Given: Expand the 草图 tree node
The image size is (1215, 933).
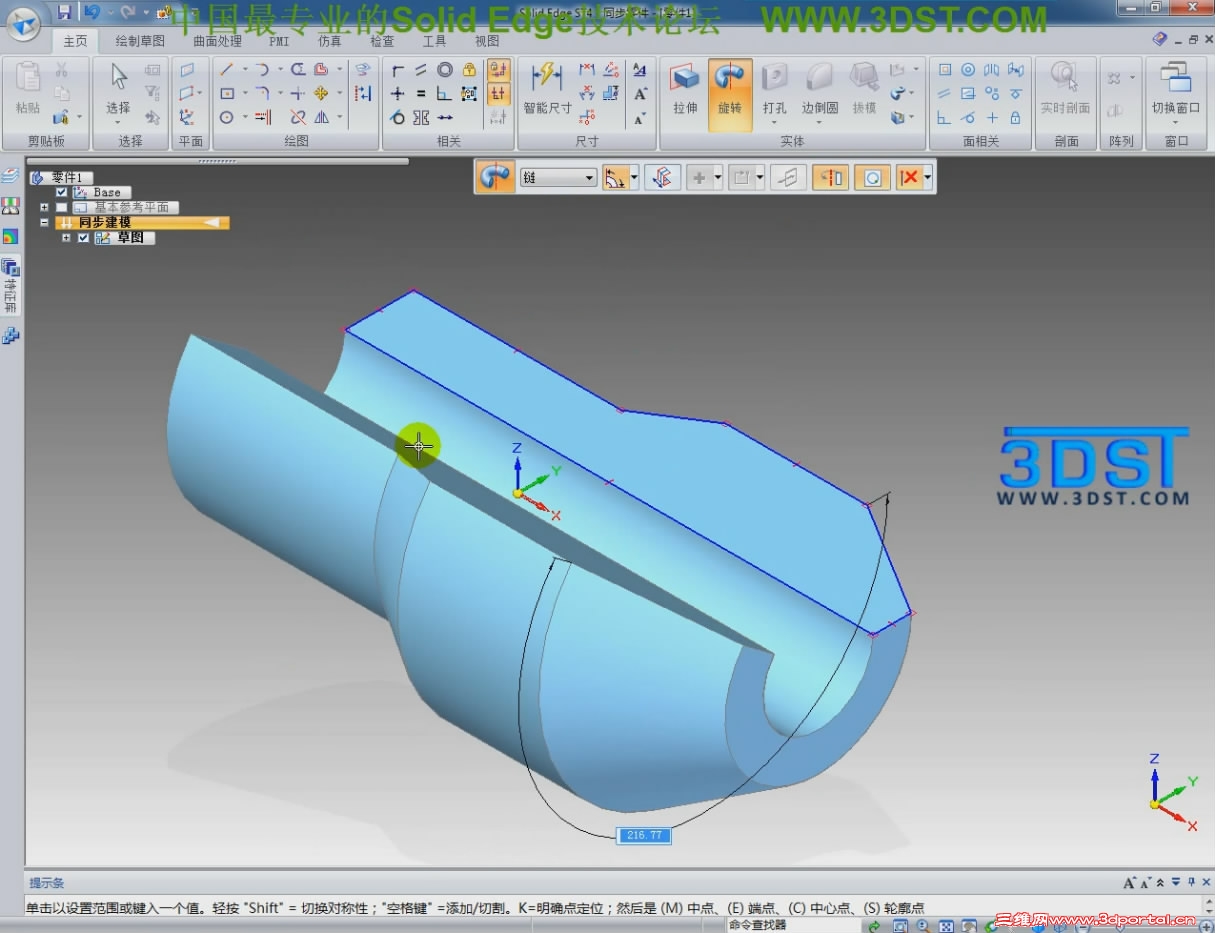Looking at the screenshot, I should tap(67, 238).
